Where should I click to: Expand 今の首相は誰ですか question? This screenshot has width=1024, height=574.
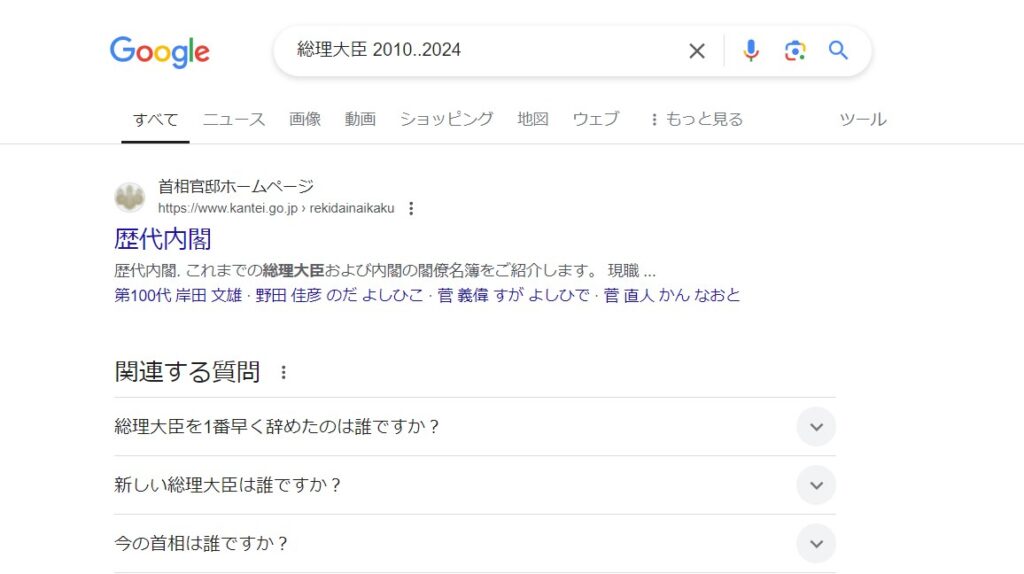(816, 544)
